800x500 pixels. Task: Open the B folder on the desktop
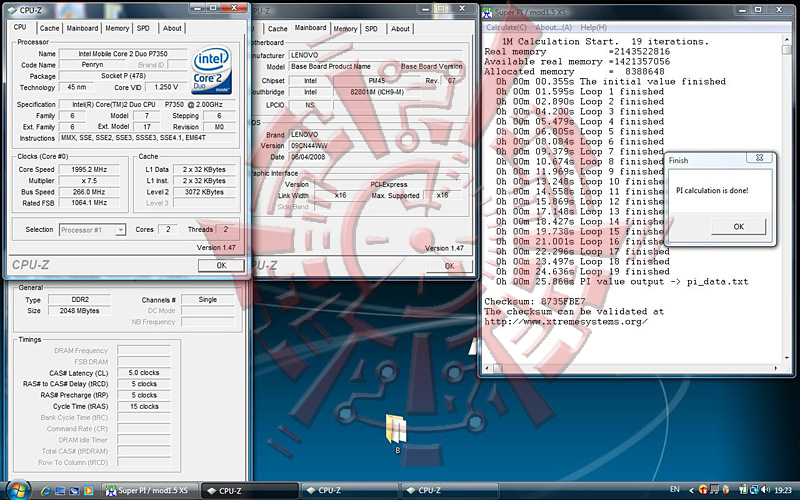pos(397,434)
